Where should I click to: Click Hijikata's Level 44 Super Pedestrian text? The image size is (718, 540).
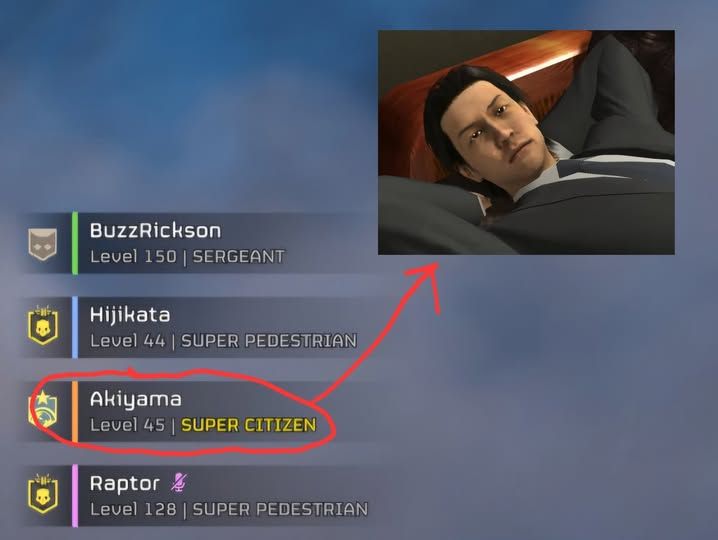click(223, 341)
